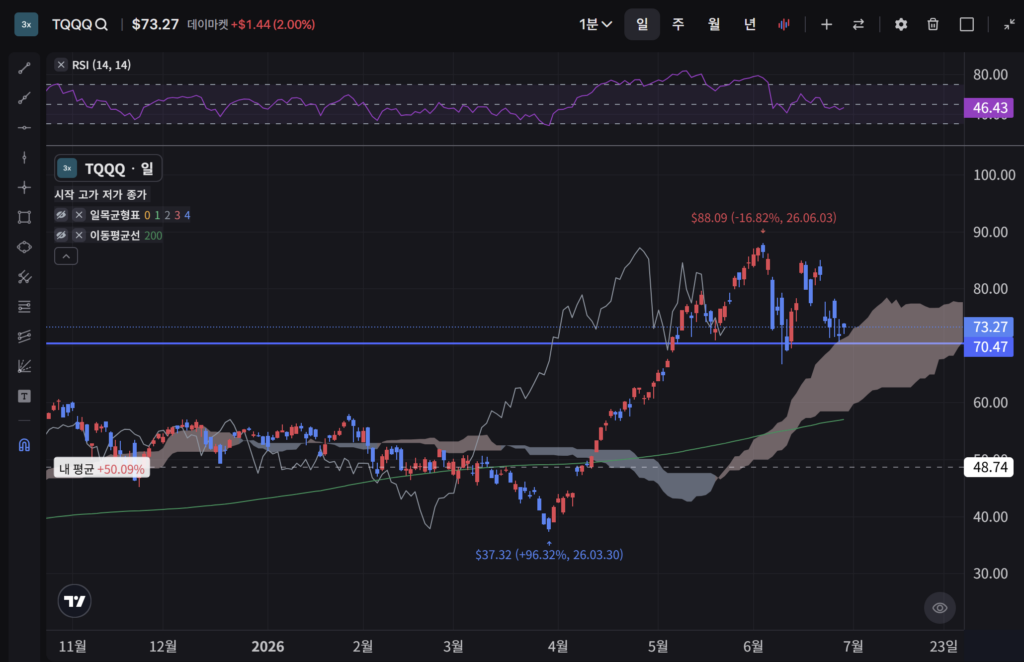Click the 100.00 price axis label
Screen dimensions: 1024x662
[x=994, y=175]
